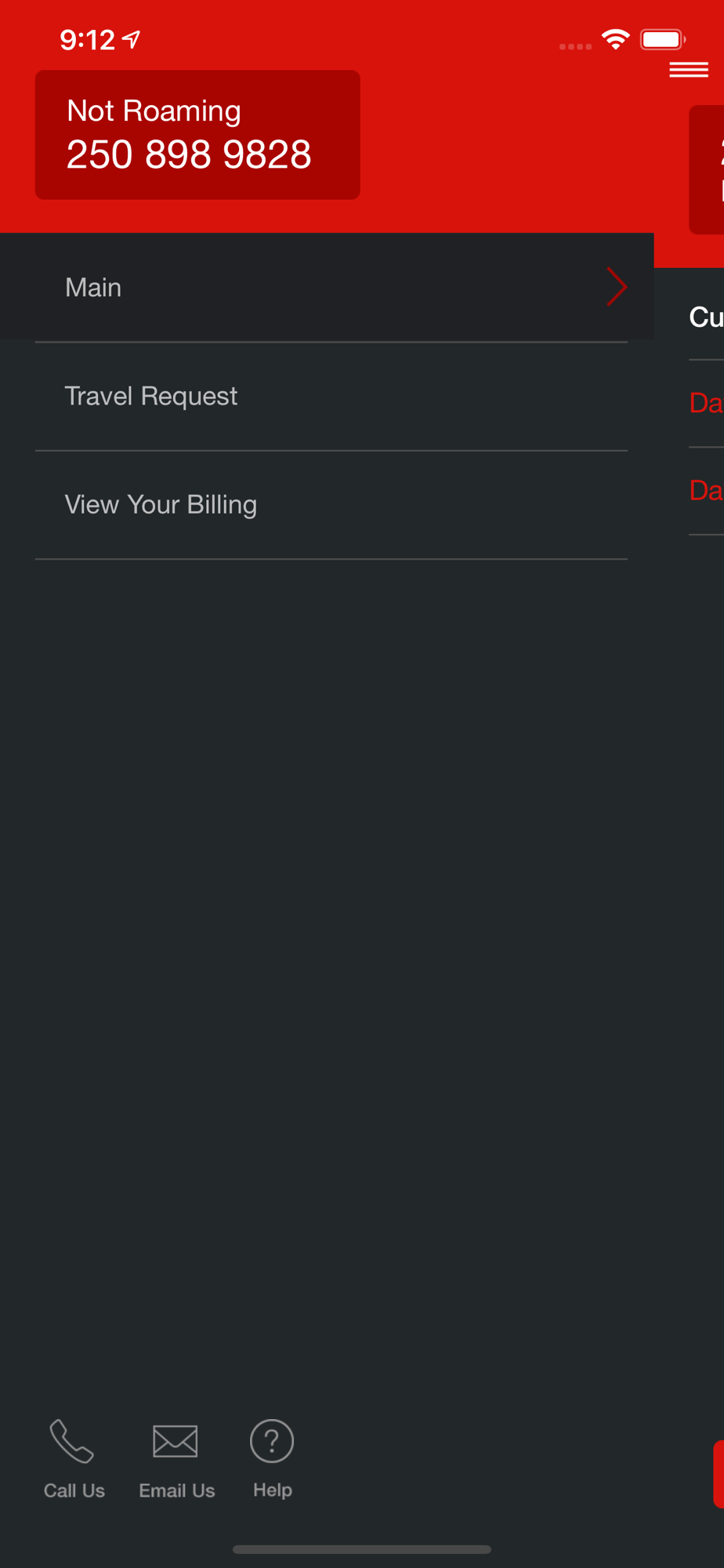Open the Help question mark icon
The image size is (724, 1568).
tap(272, 1441)
